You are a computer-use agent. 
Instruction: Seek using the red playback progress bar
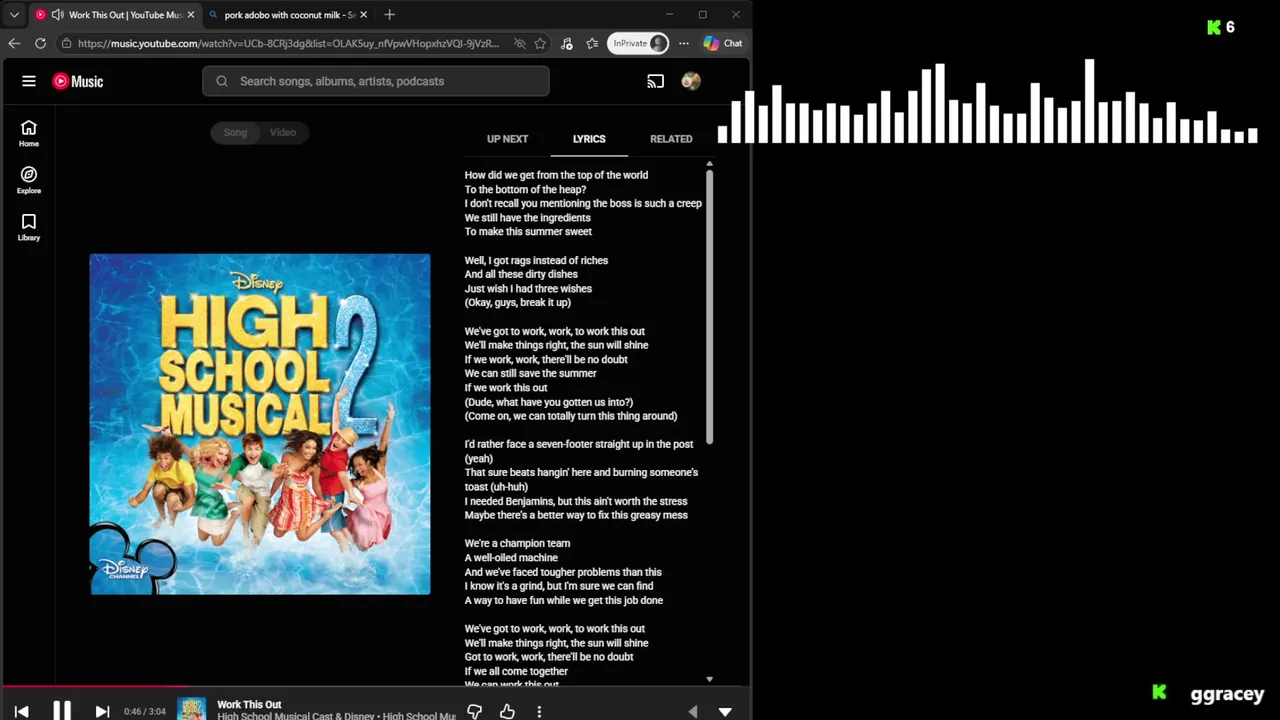click(95, 687)
